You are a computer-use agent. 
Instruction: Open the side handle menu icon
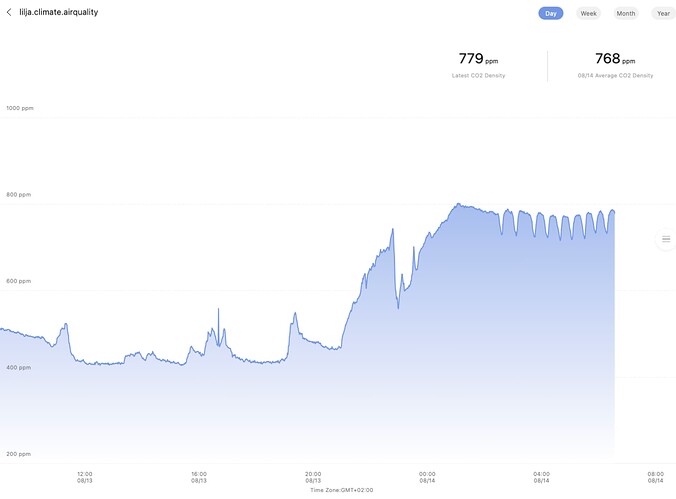(x=666, y=239)
